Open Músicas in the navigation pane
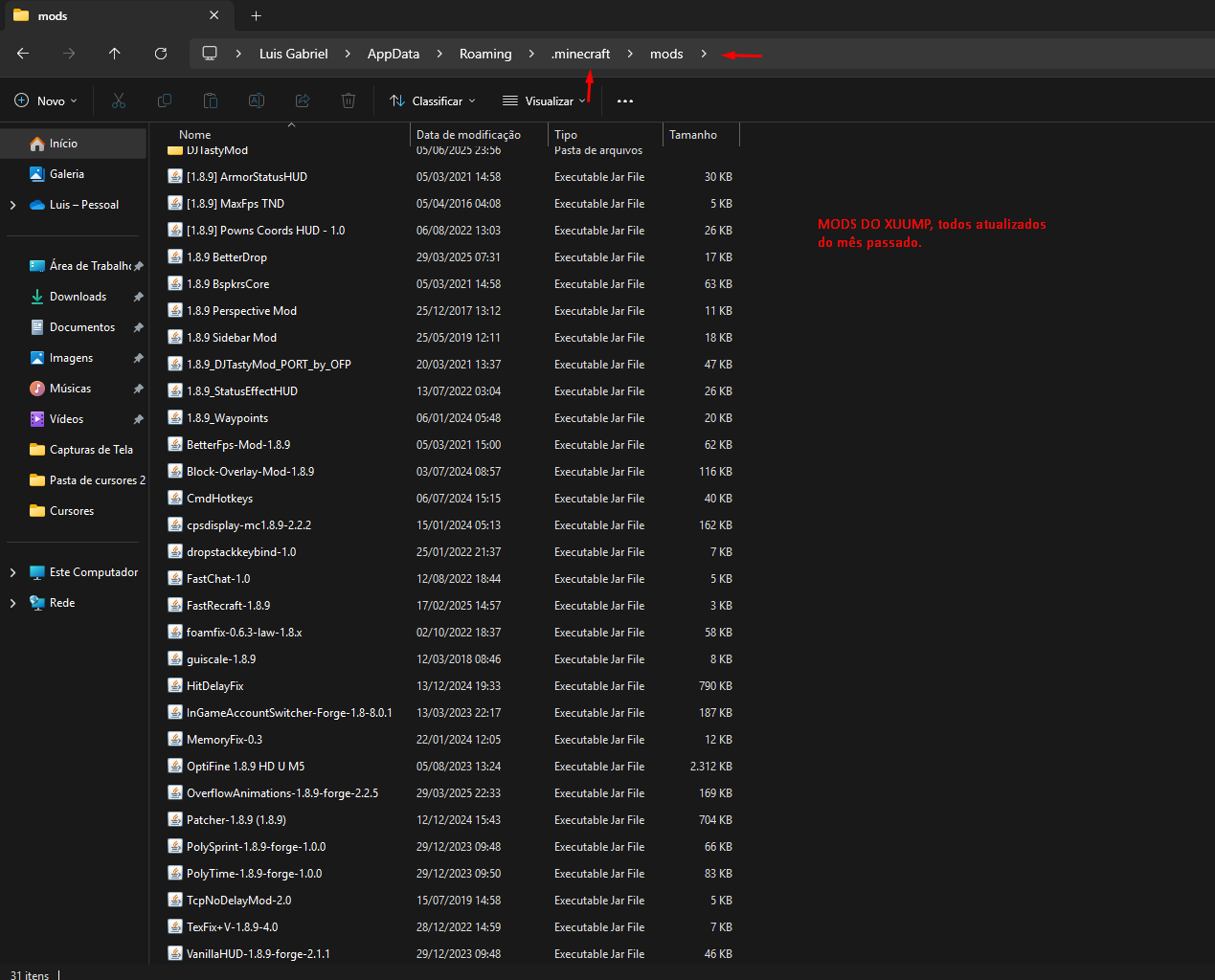Viewport: 1215px width, 980px height. (75, 389)
